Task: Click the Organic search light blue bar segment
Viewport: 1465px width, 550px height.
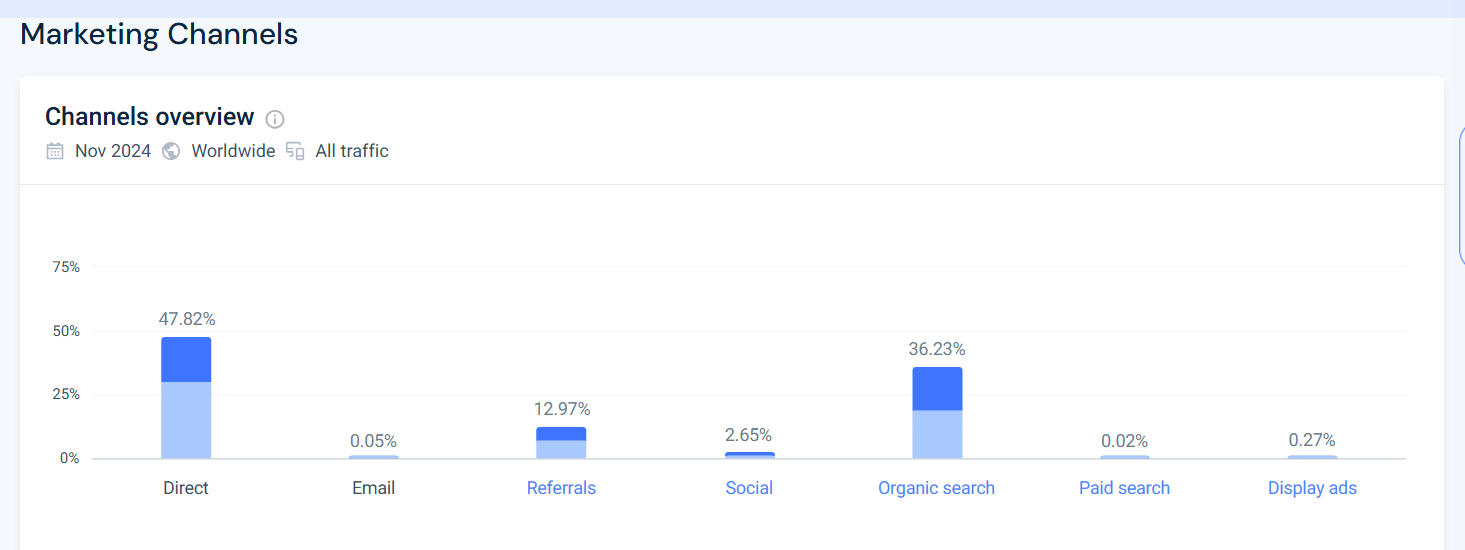Action: coord(937,434)
